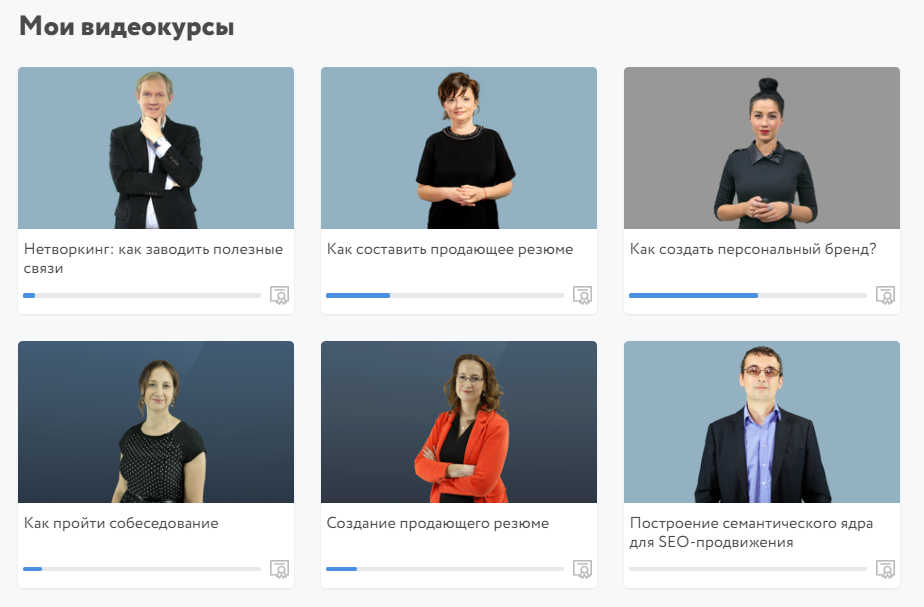The image size is (924, 607).
Task: Click title Построение семантического ядра для SEO-продвижения
Action: tap(751, 533)
